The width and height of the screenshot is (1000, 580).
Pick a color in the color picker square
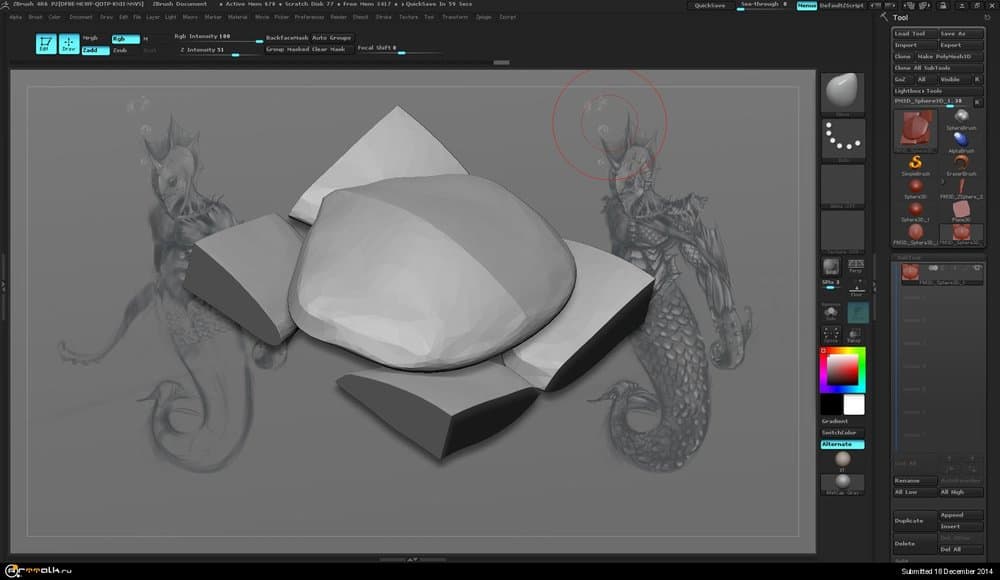843,371
